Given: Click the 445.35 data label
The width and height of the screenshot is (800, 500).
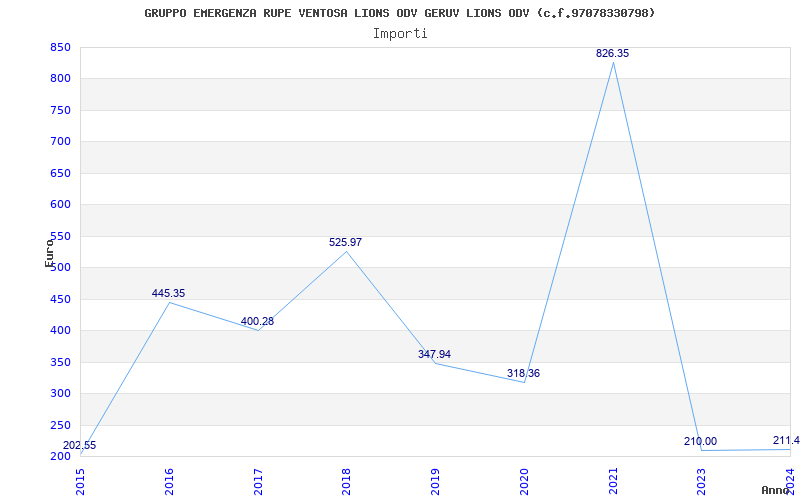Looking at the screenshot, I should point(168,293).
